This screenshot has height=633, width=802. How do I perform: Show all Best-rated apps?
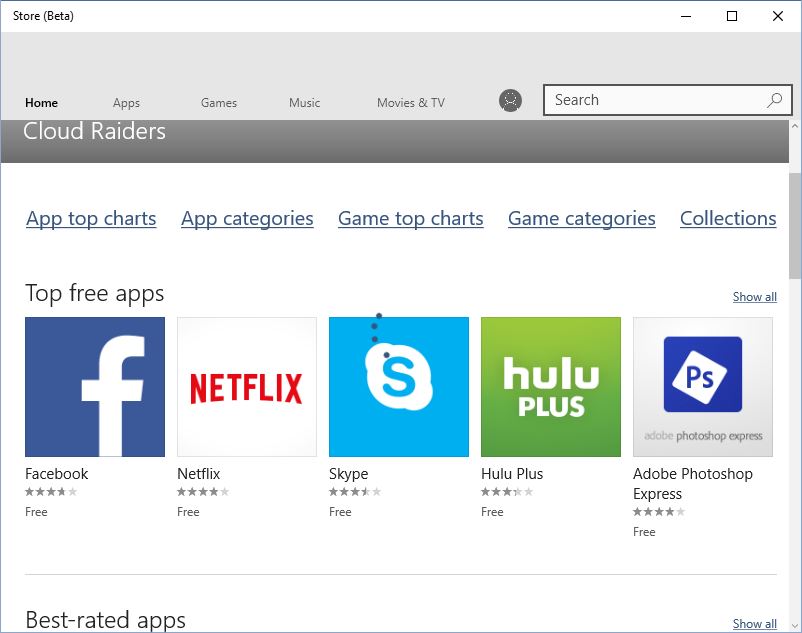pyautogui.click(x=754, y=624)
